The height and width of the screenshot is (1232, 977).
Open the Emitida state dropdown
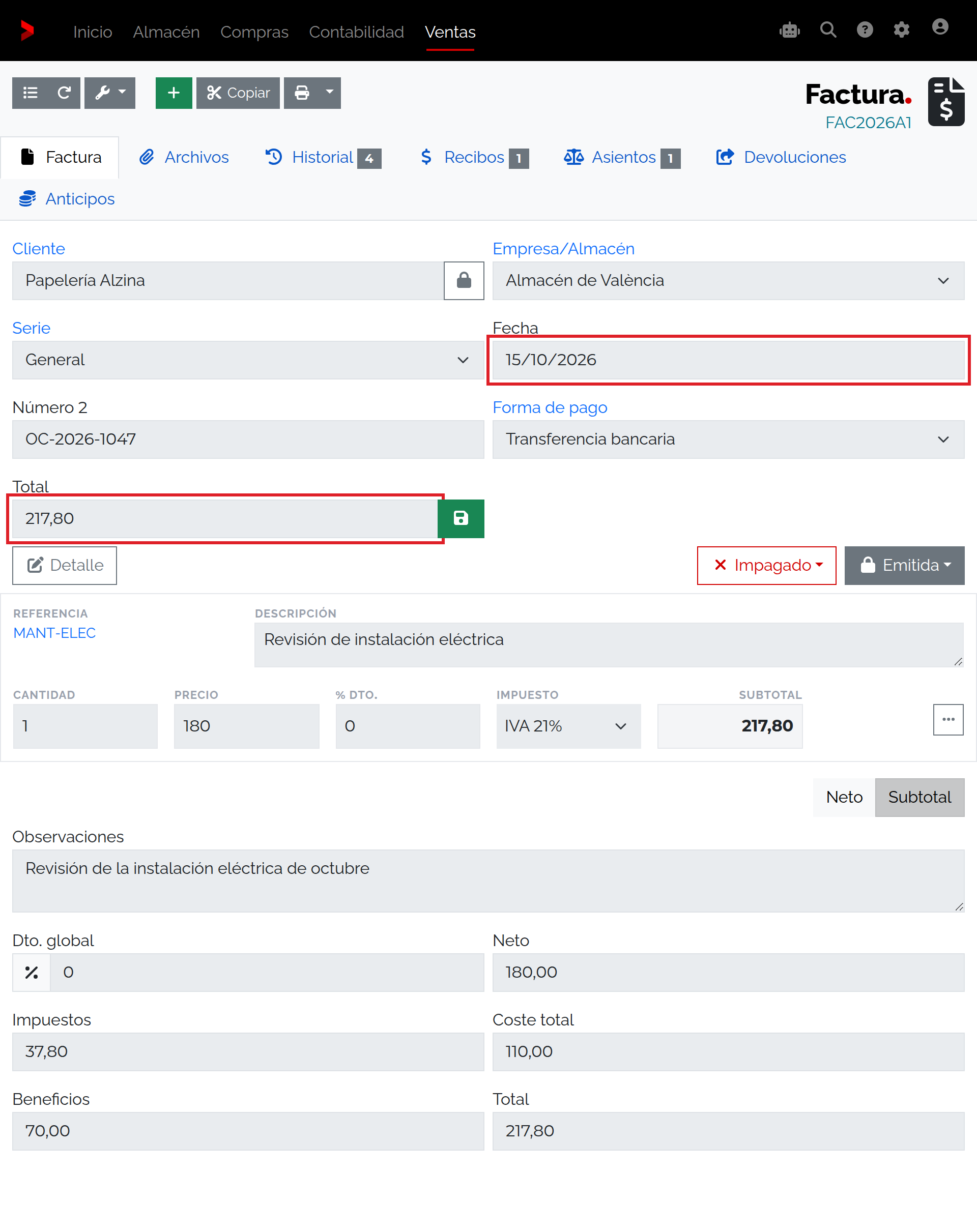click(904, 565)
